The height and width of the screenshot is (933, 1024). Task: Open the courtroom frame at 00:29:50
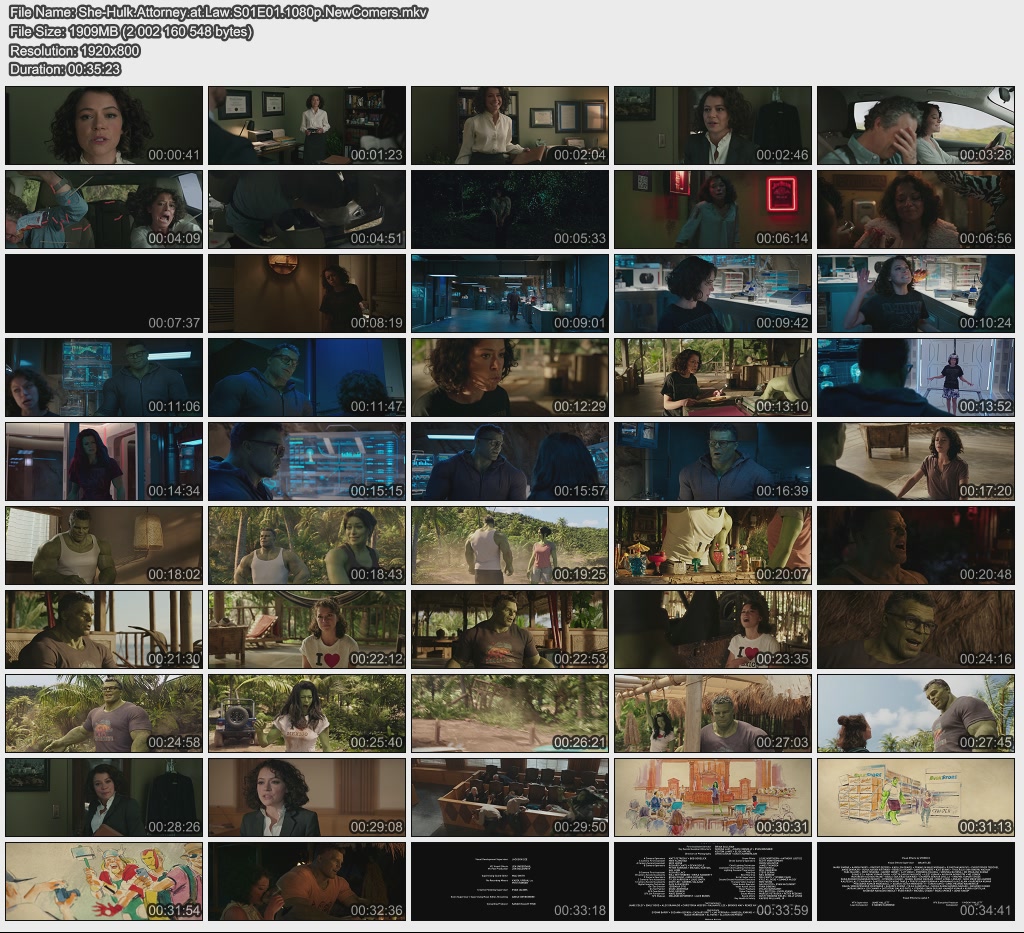pyautogui.click(x=510, y=798)
